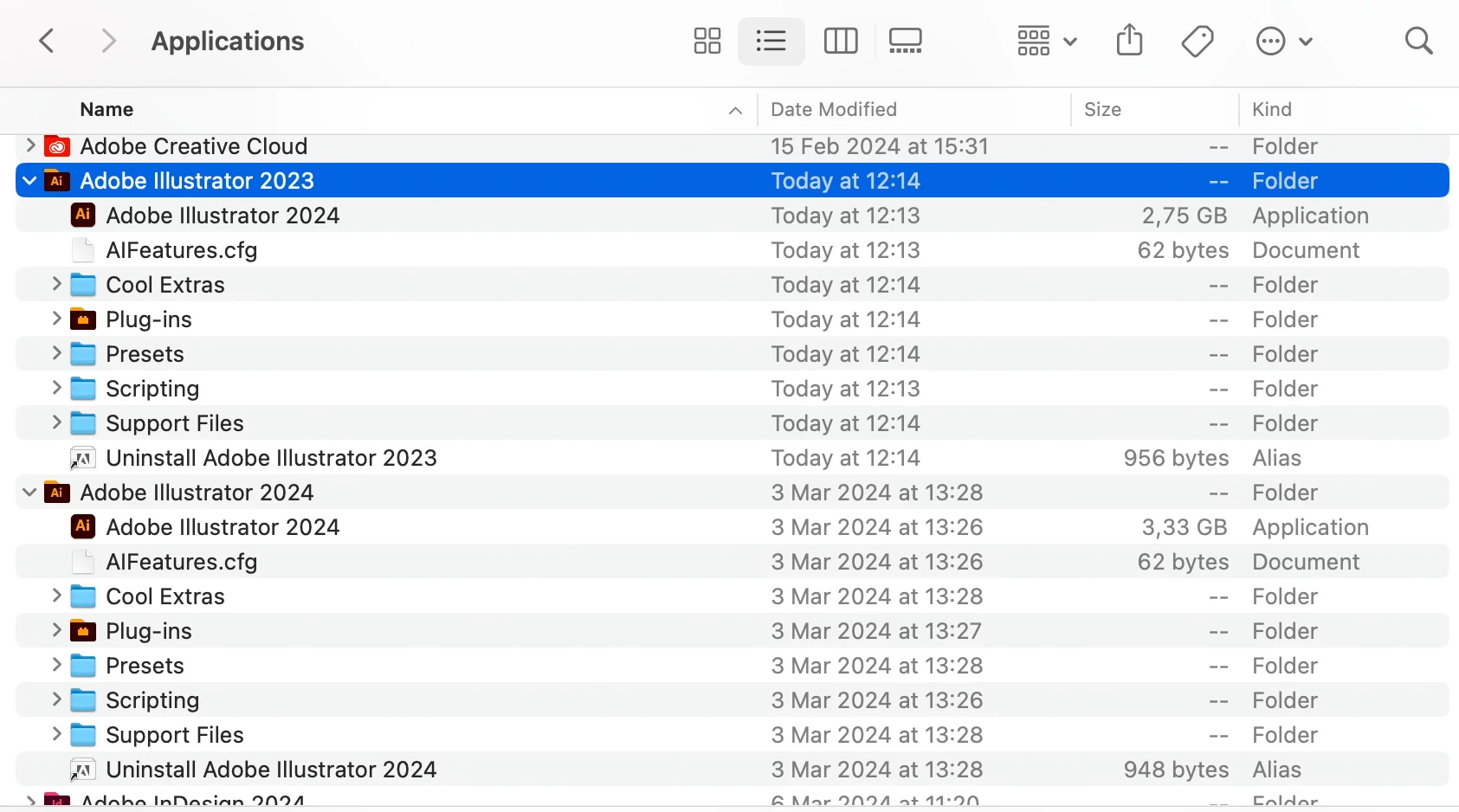Click Plug-ins folder icon, 3 Mar 2024
This screenshot has height=812, width=1459.
pyautogui.click(x=83, y=631)
